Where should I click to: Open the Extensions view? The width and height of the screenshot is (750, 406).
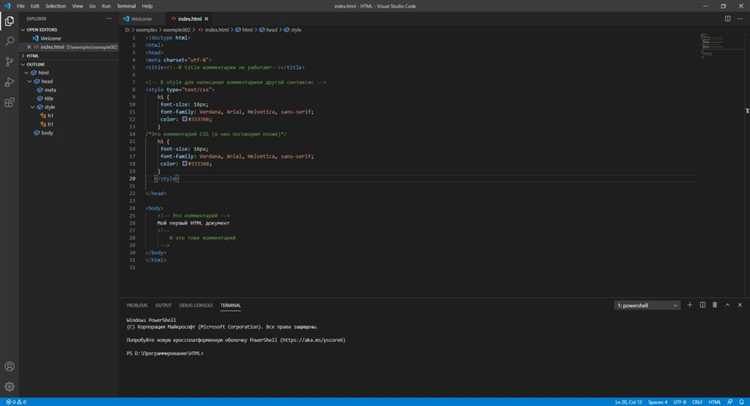coord(9,102)
